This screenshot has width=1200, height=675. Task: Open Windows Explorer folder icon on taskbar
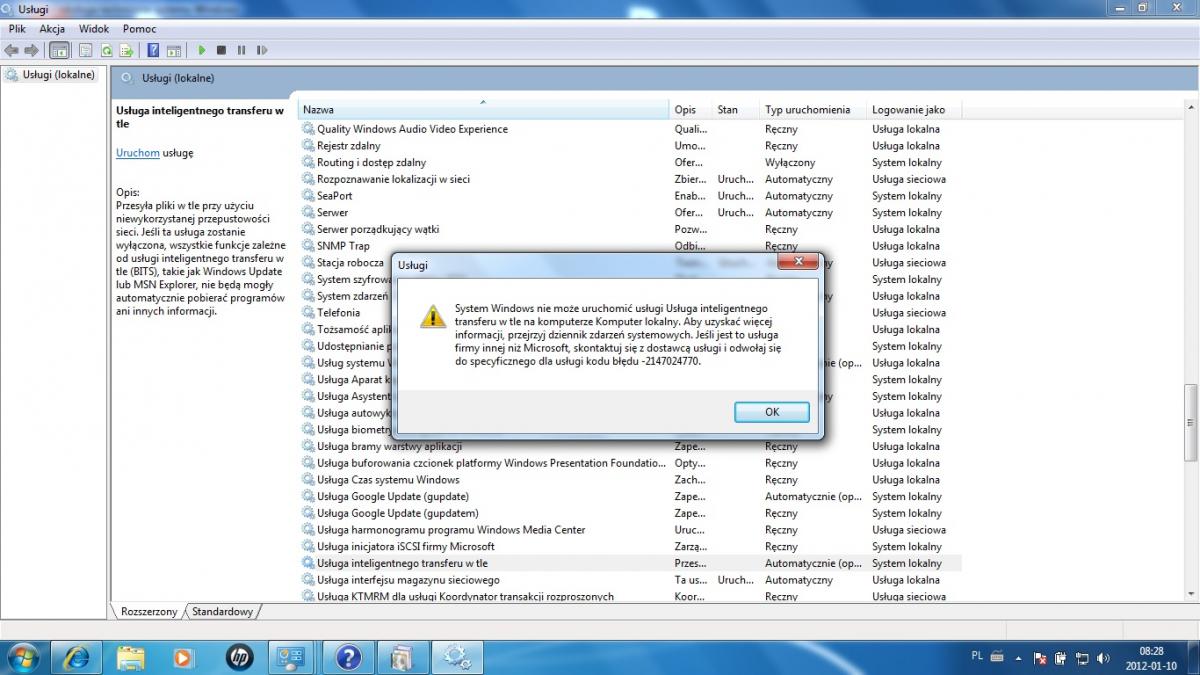click(x=131, y=657)
